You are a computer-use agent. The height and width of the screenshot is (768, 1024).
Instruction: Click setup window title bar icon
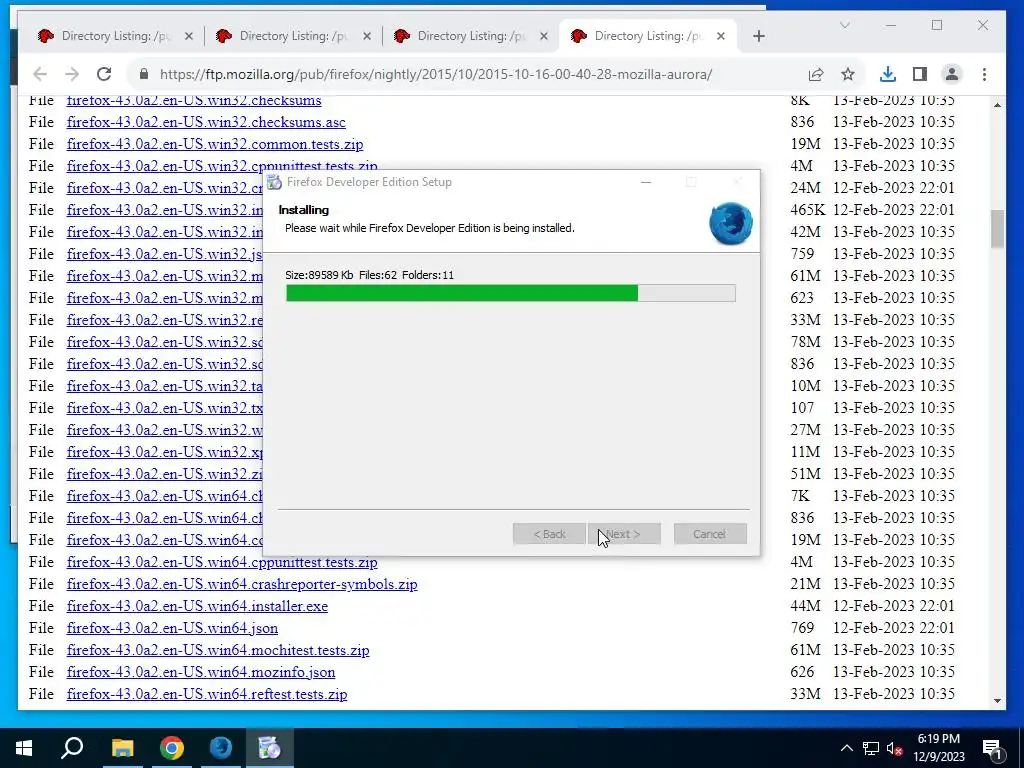pyautogui.click(x=274, y=182)
